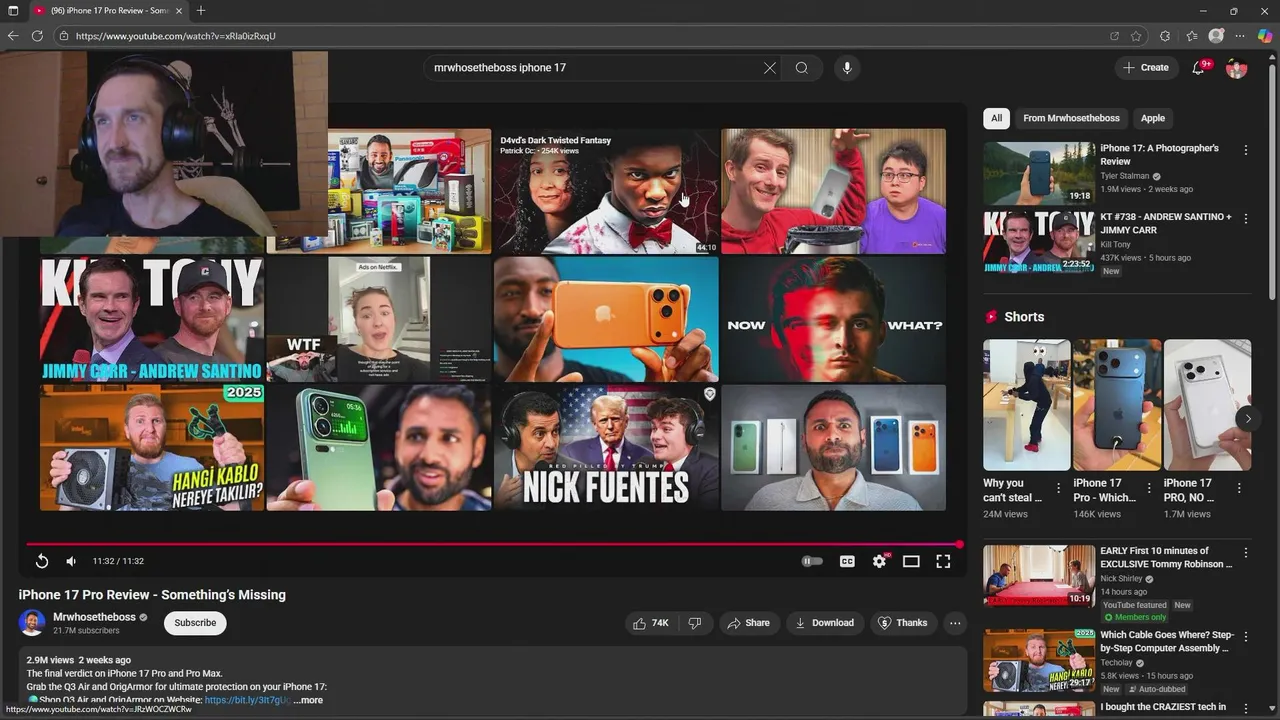Screen dimensions: 1280x720
Task: Open more actions menu beside Thanks
Action: coord(955,623)
